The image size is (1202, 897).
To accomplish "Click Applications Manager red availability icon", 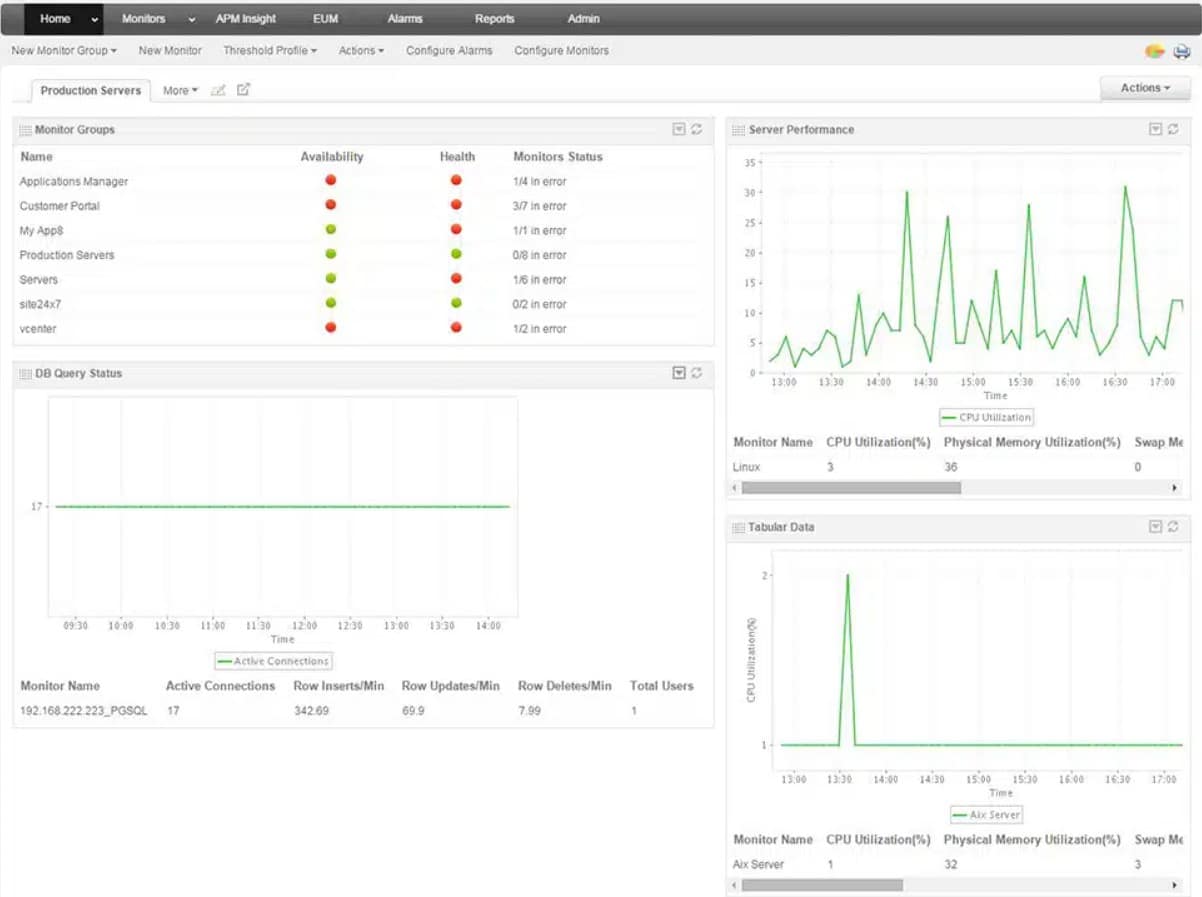I will coord(331,180).
